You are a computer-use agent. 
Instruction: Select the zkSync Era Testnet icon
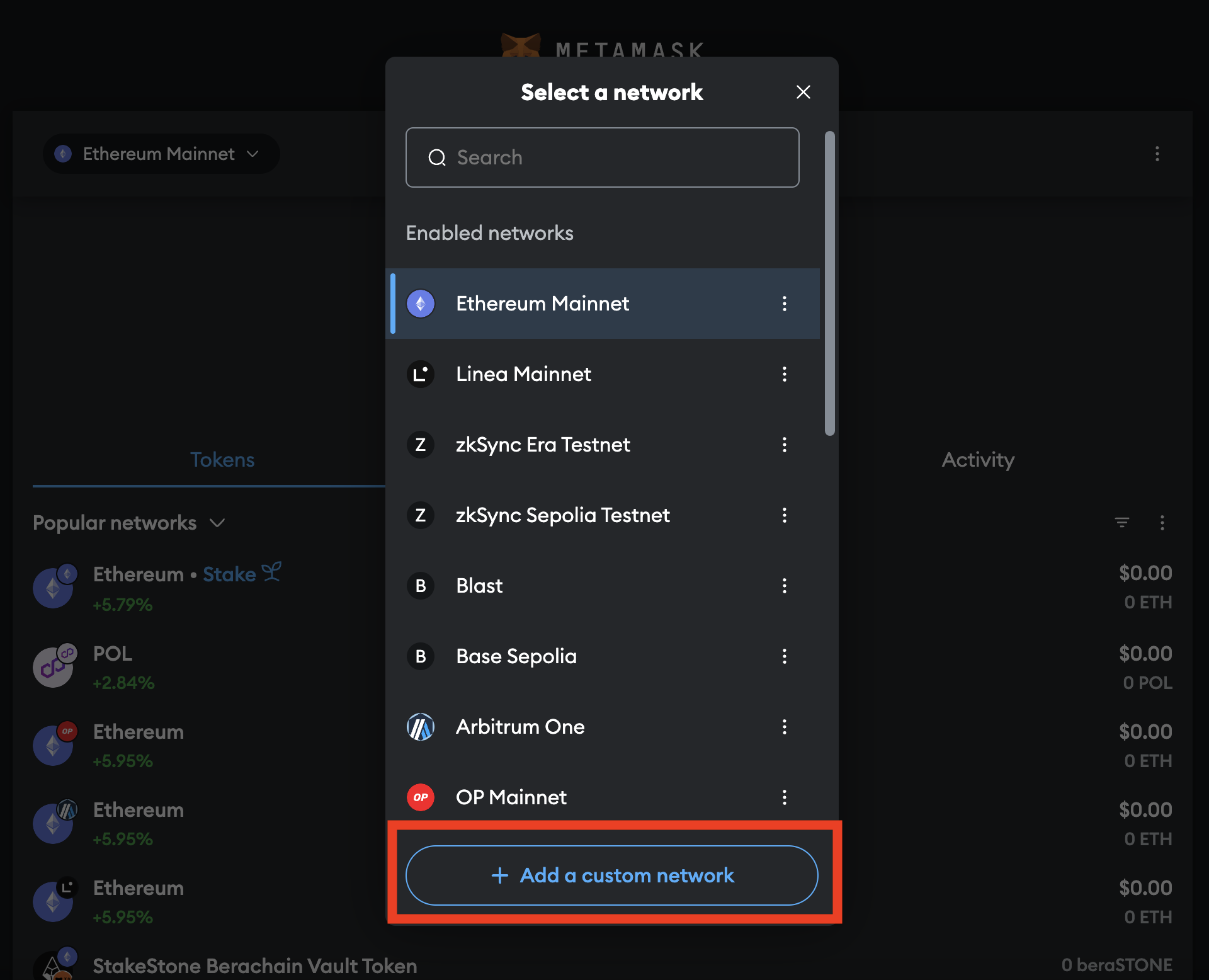click(x=421, y=445)
